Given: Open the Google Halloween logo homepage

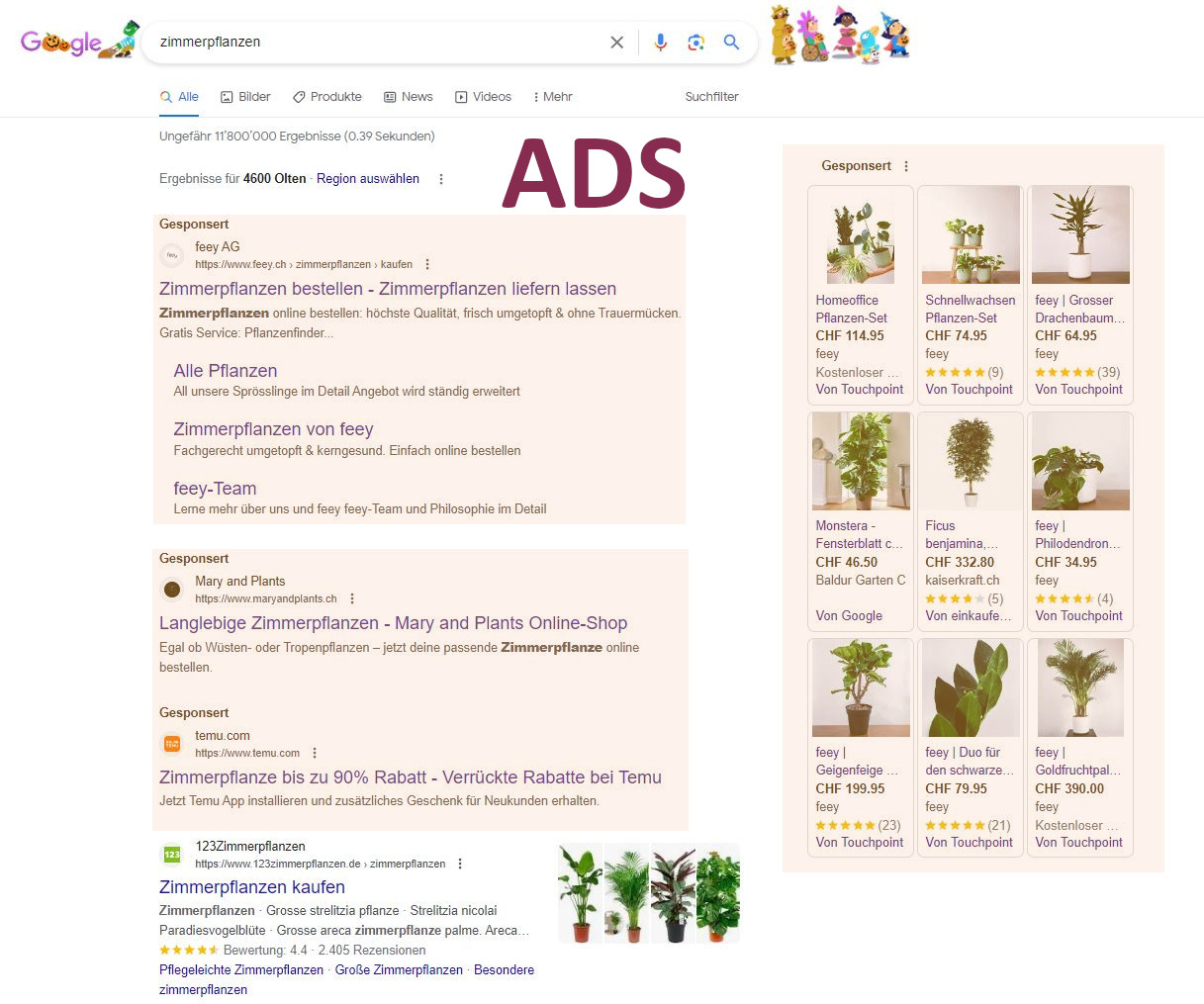Looking at the screenshot, I should coord(79,42).
